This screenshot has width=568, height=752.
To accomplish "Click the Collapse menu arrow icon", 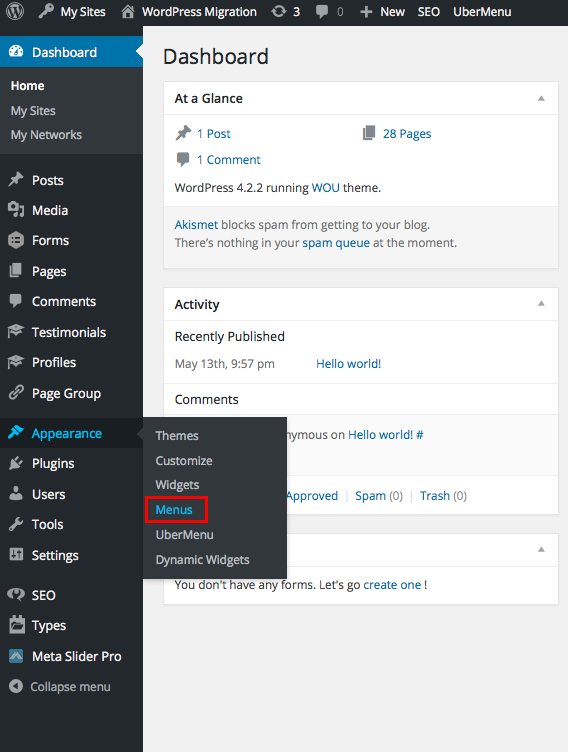I will pyautogui.click(x=16, y=686).
